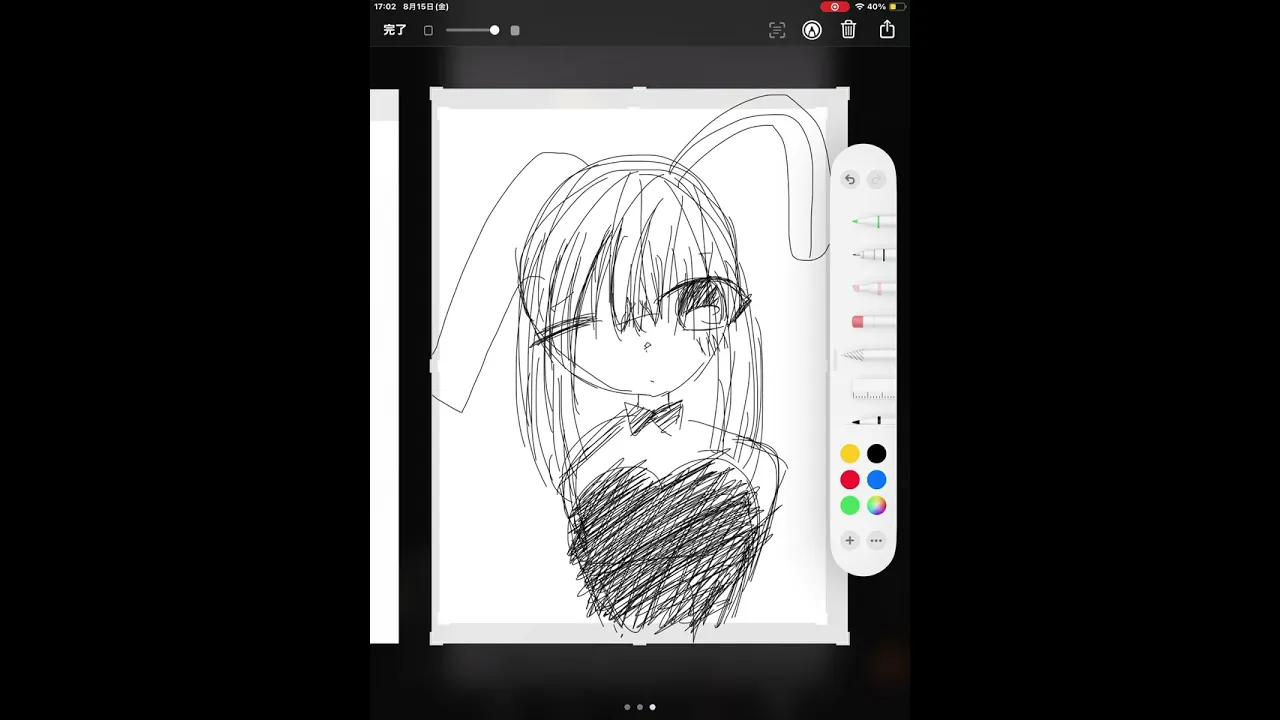Tap the top-left crop corner handle

(x=436, y=94)
